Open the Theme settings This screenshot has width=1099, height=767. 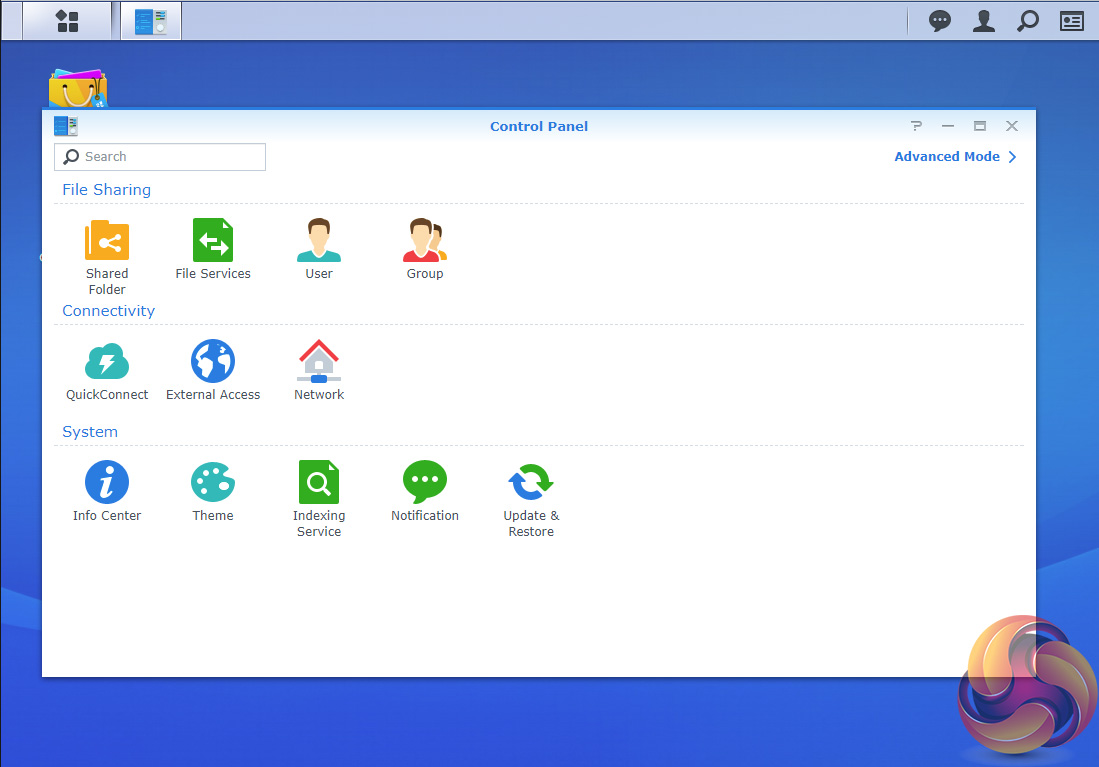click(213, 491)
